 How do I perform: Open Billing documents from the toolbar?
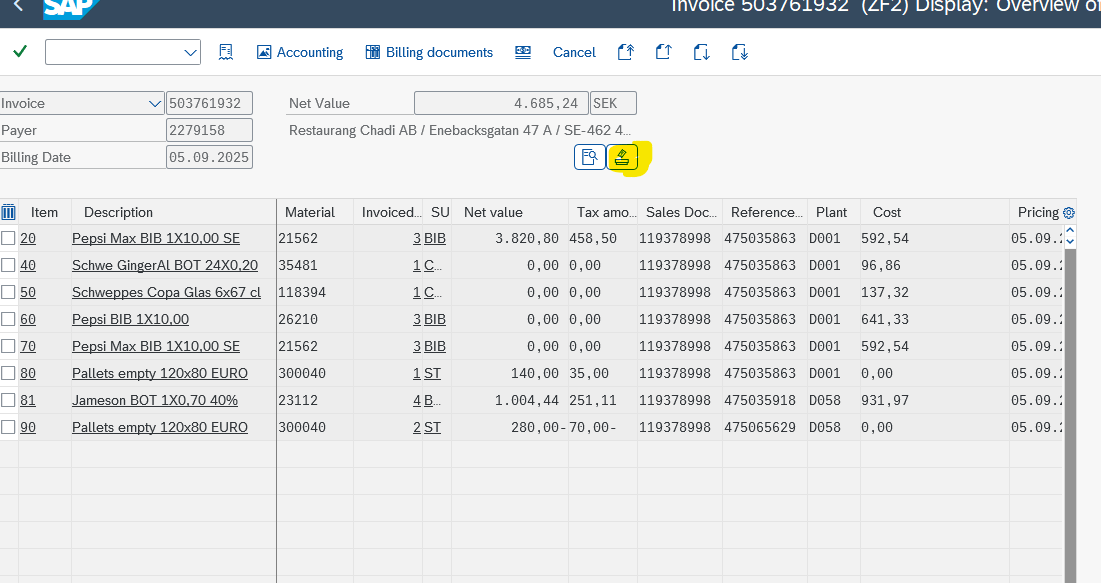pyautogui.click(x=429, y=52)
